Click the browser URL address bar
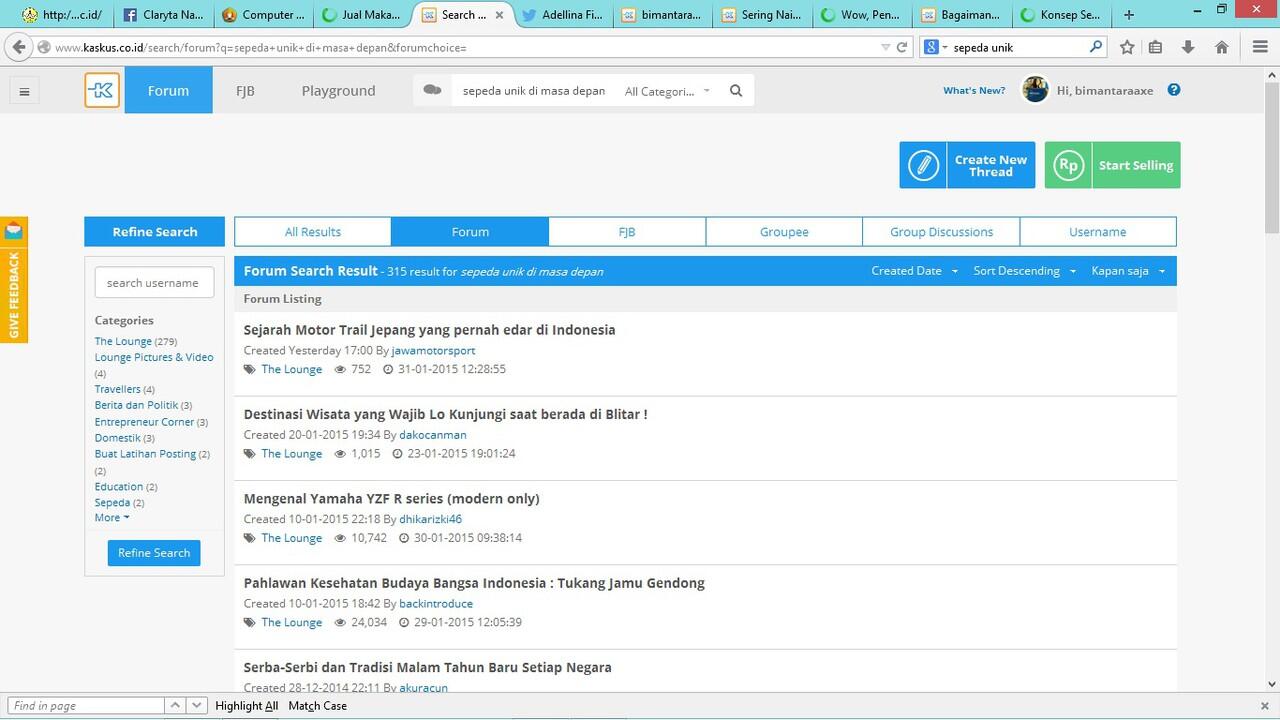This screenshot has height=720, width=1280. point(465,47)
